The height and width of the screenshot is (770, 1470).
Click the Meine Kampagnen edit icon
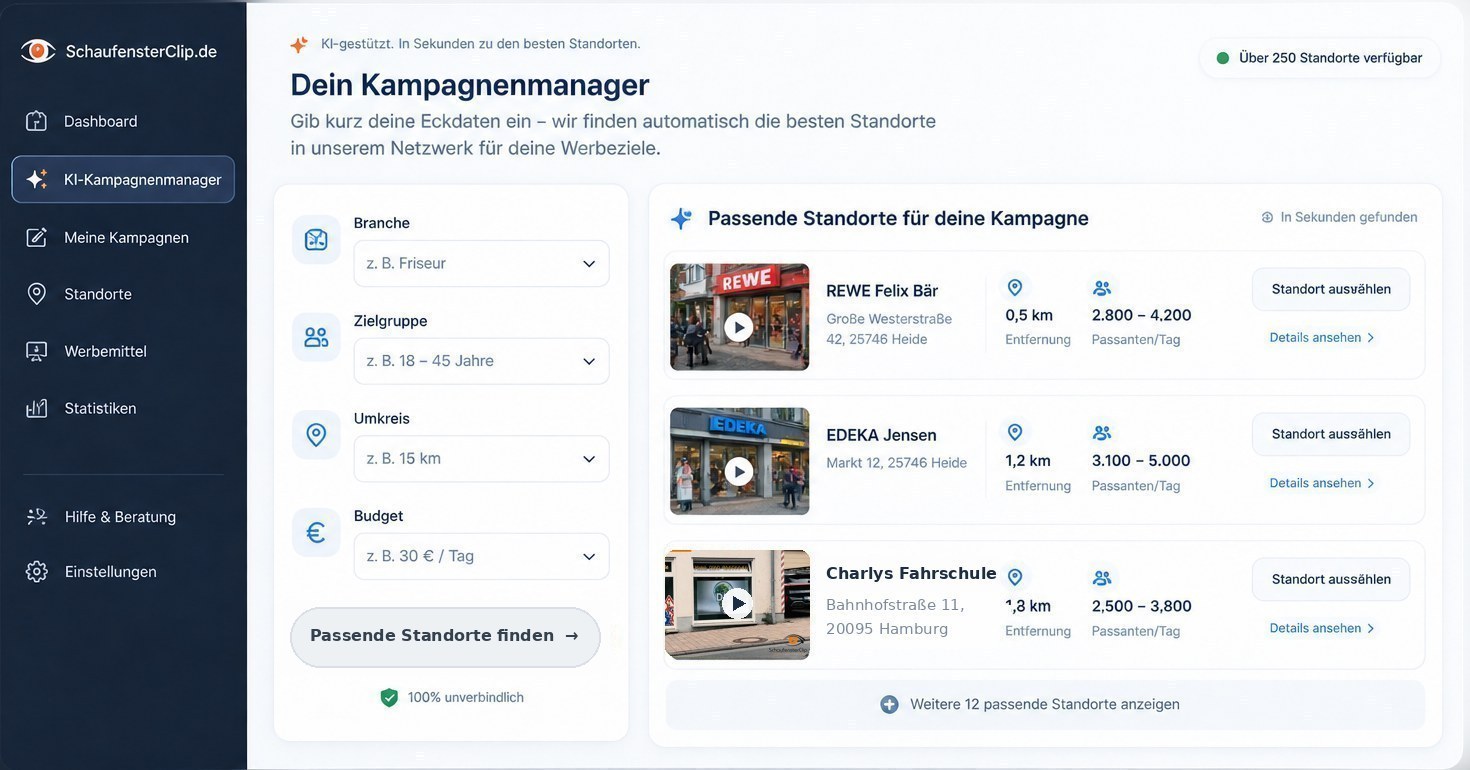click(37, 237)
